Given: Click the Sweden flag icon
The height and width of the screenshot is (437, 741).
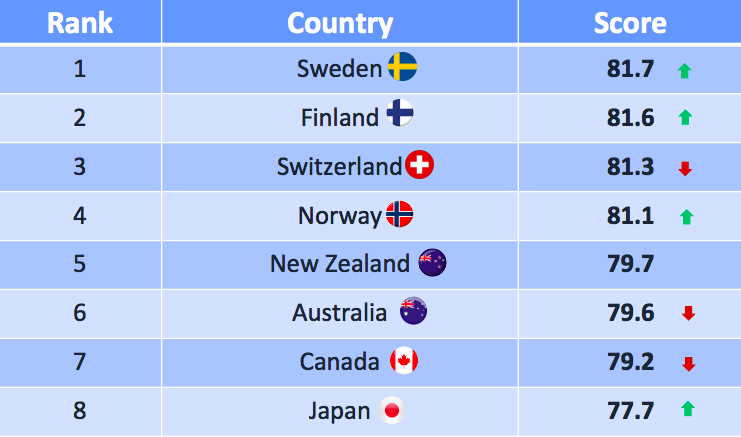Looking at the screenshot, I should (403, 67).
